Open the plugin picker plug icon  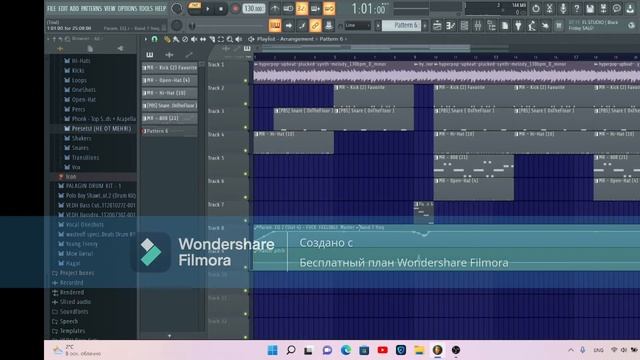click(x=518, y=26)
